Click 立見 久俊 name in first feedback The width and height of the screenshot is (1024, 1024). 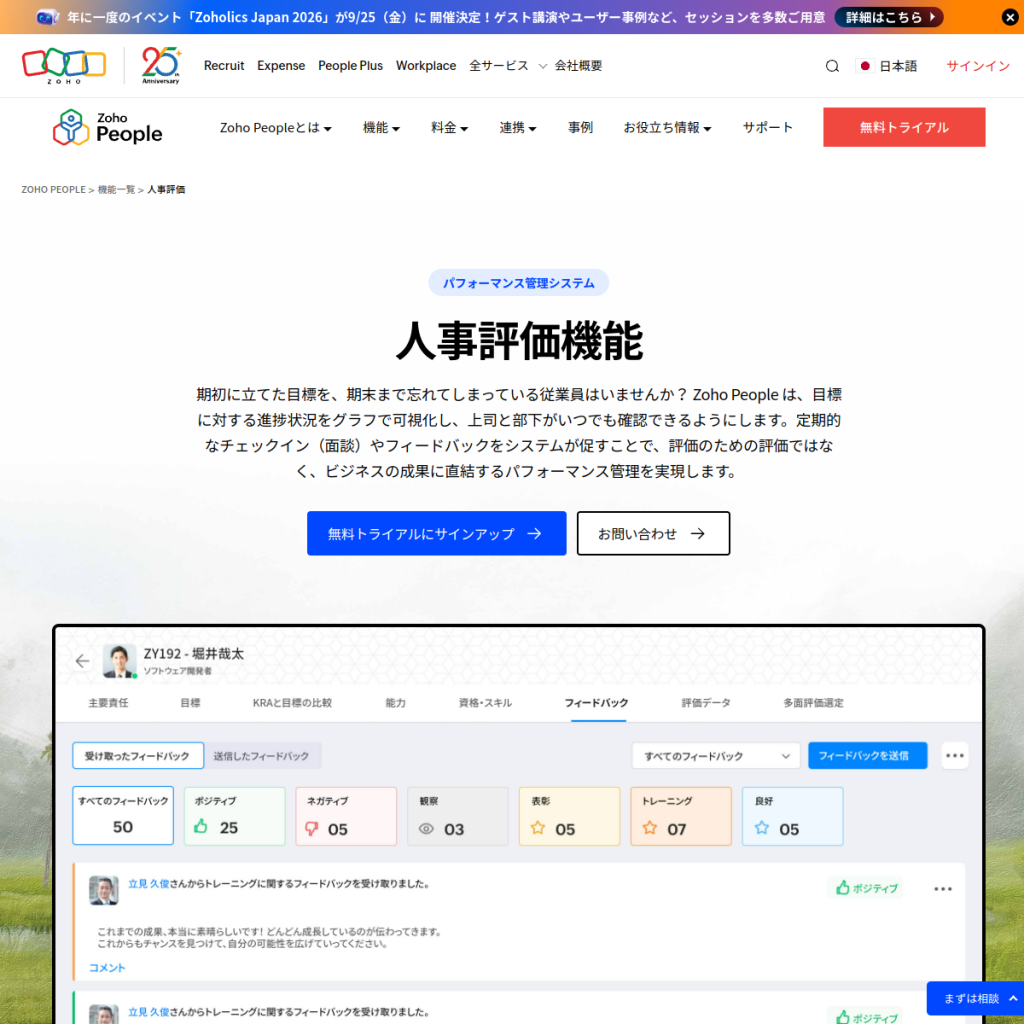(x=148, y=884)
